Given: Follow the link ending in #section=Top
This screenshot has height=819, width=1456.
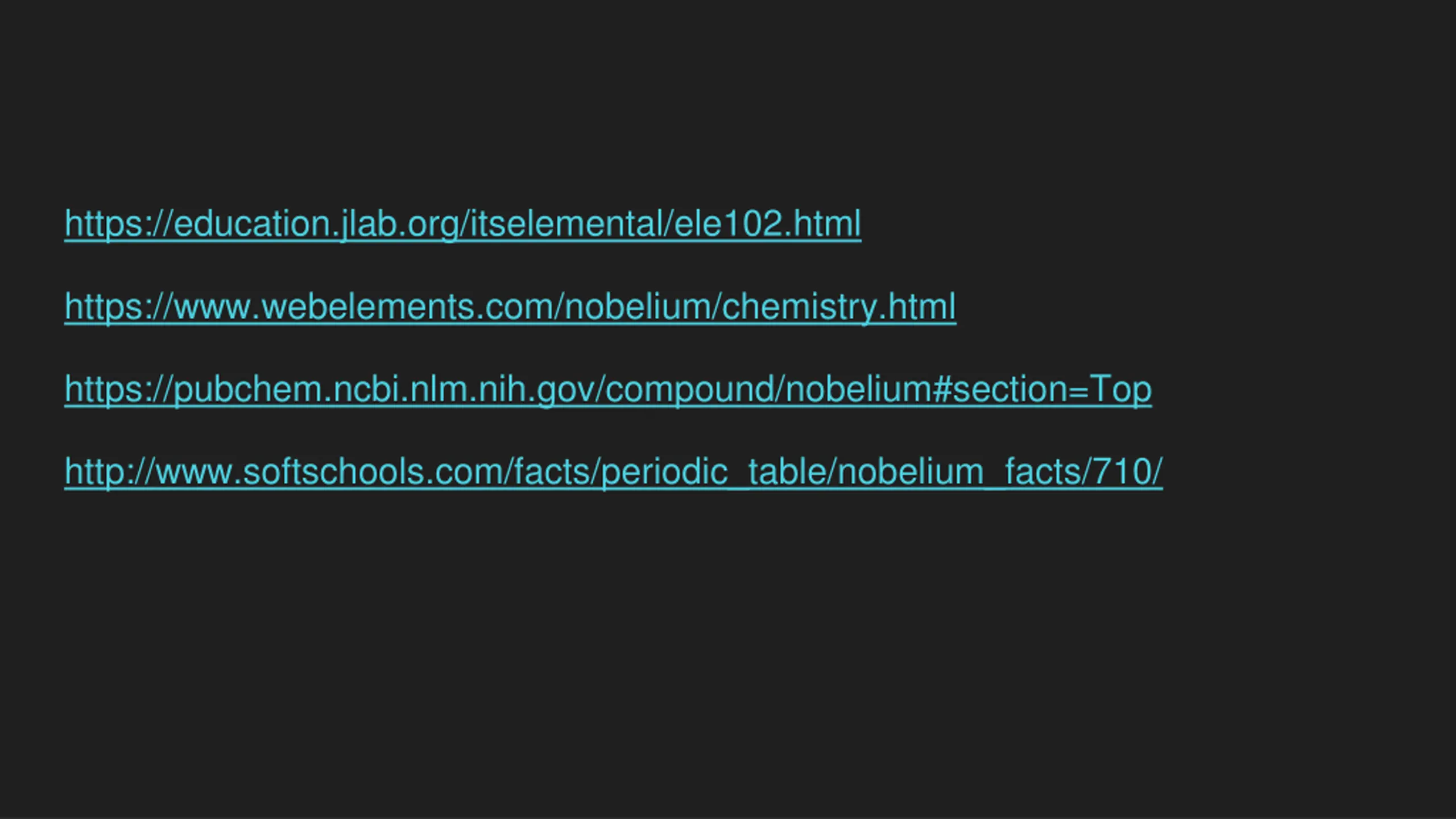Looking at the screenshot, I should click(x=608, y=390).
